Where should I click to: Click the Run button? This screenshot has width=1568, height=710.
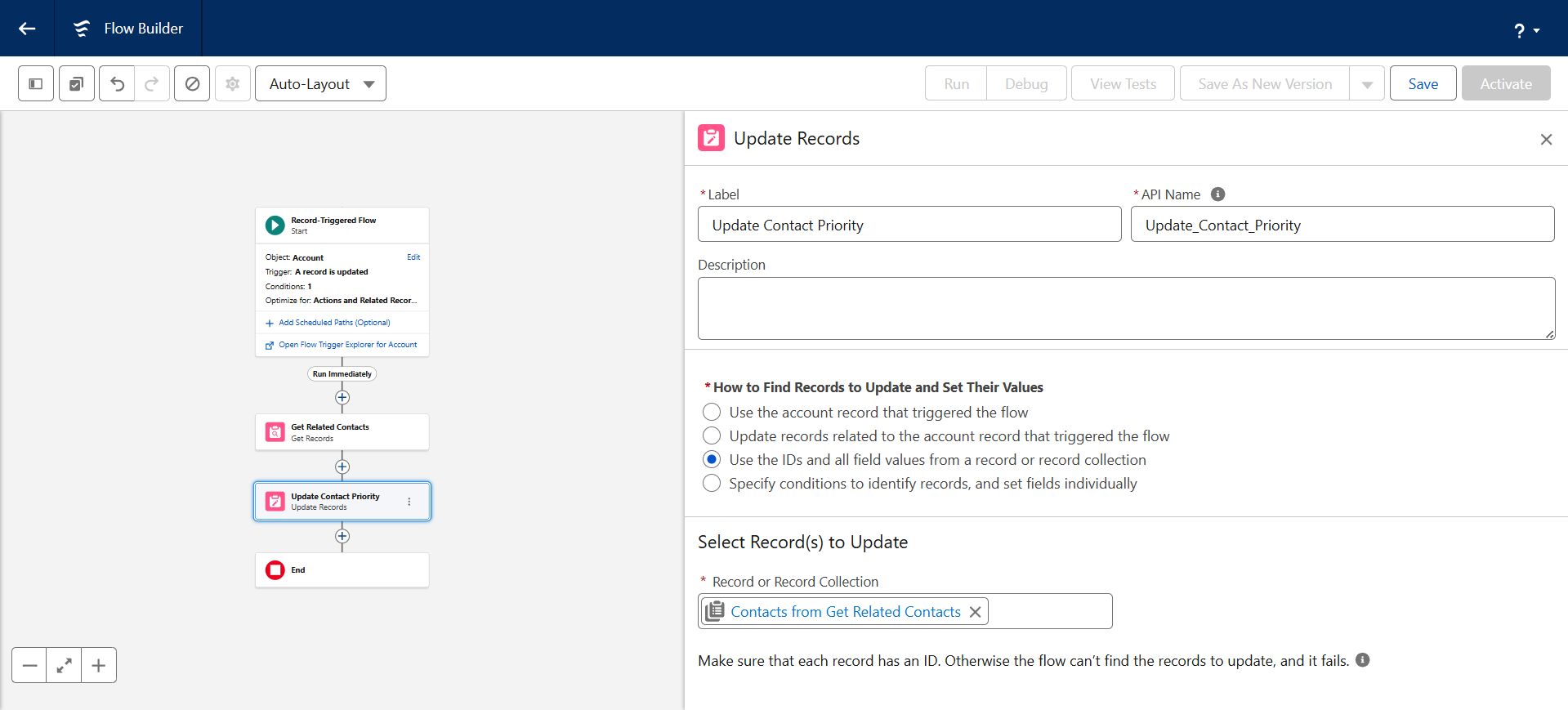956,83
